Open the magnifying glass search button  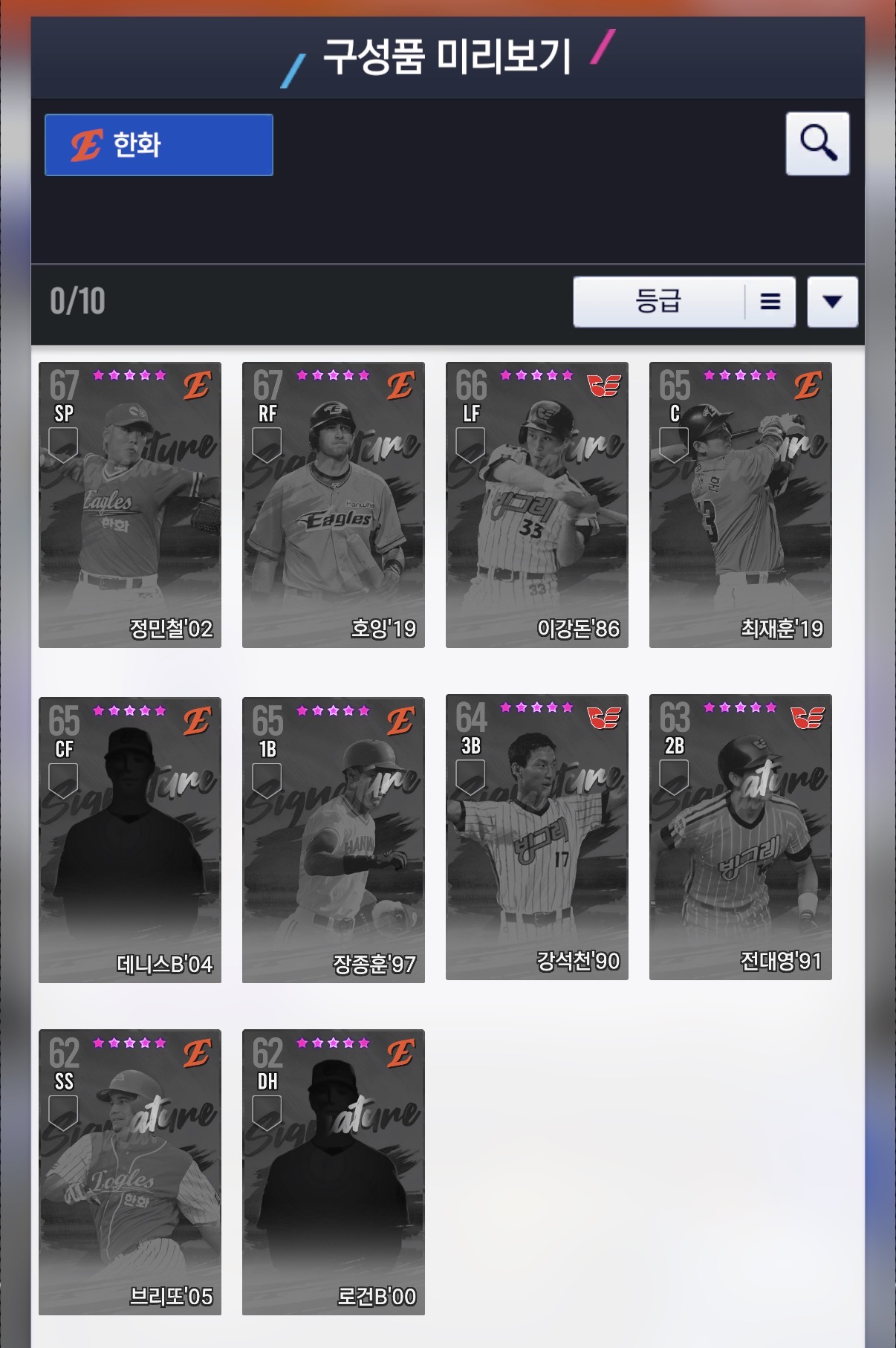[x=817, y=143]
